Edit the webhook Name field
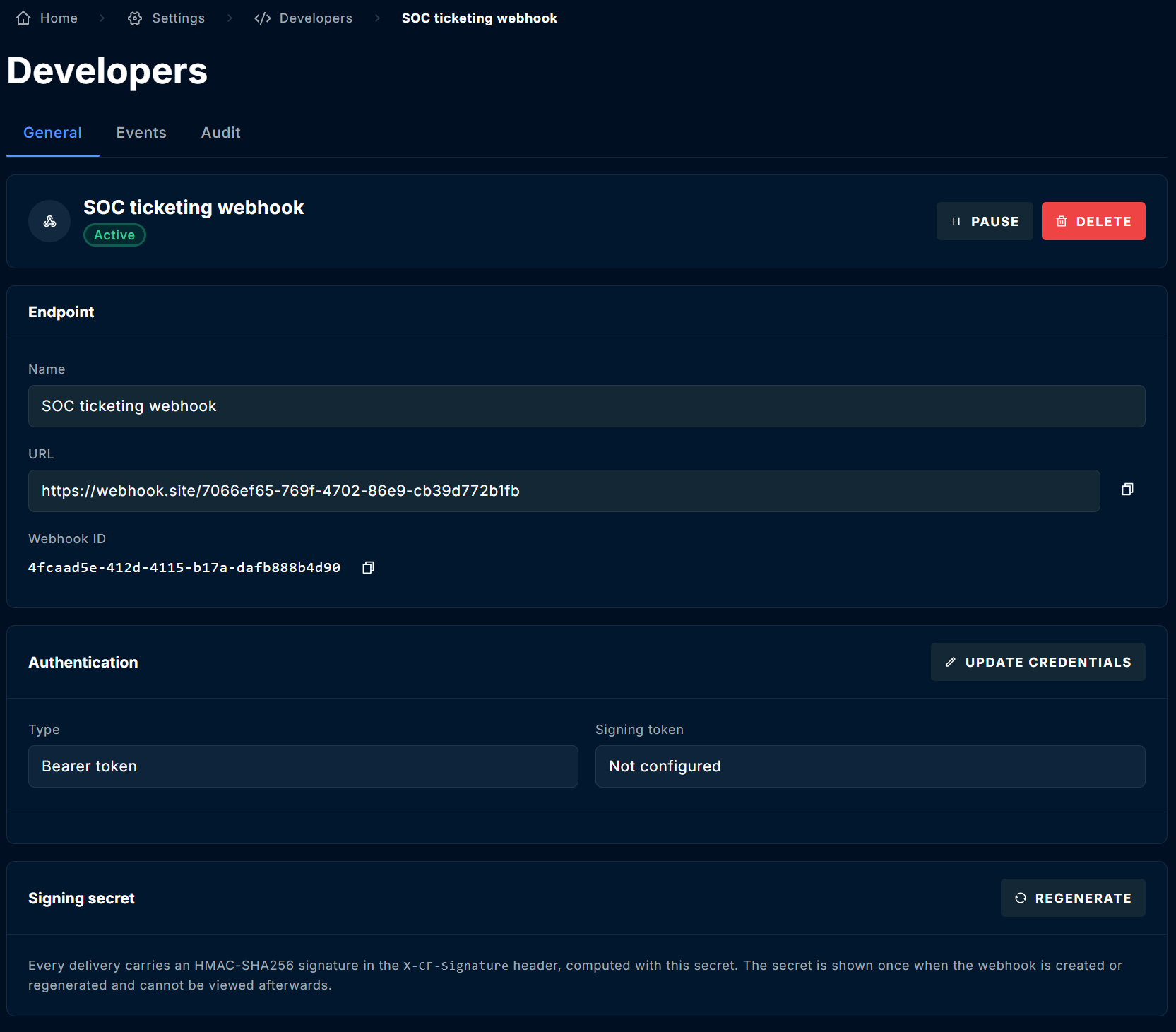1176x1032 pixels. (x=586, y=406)
